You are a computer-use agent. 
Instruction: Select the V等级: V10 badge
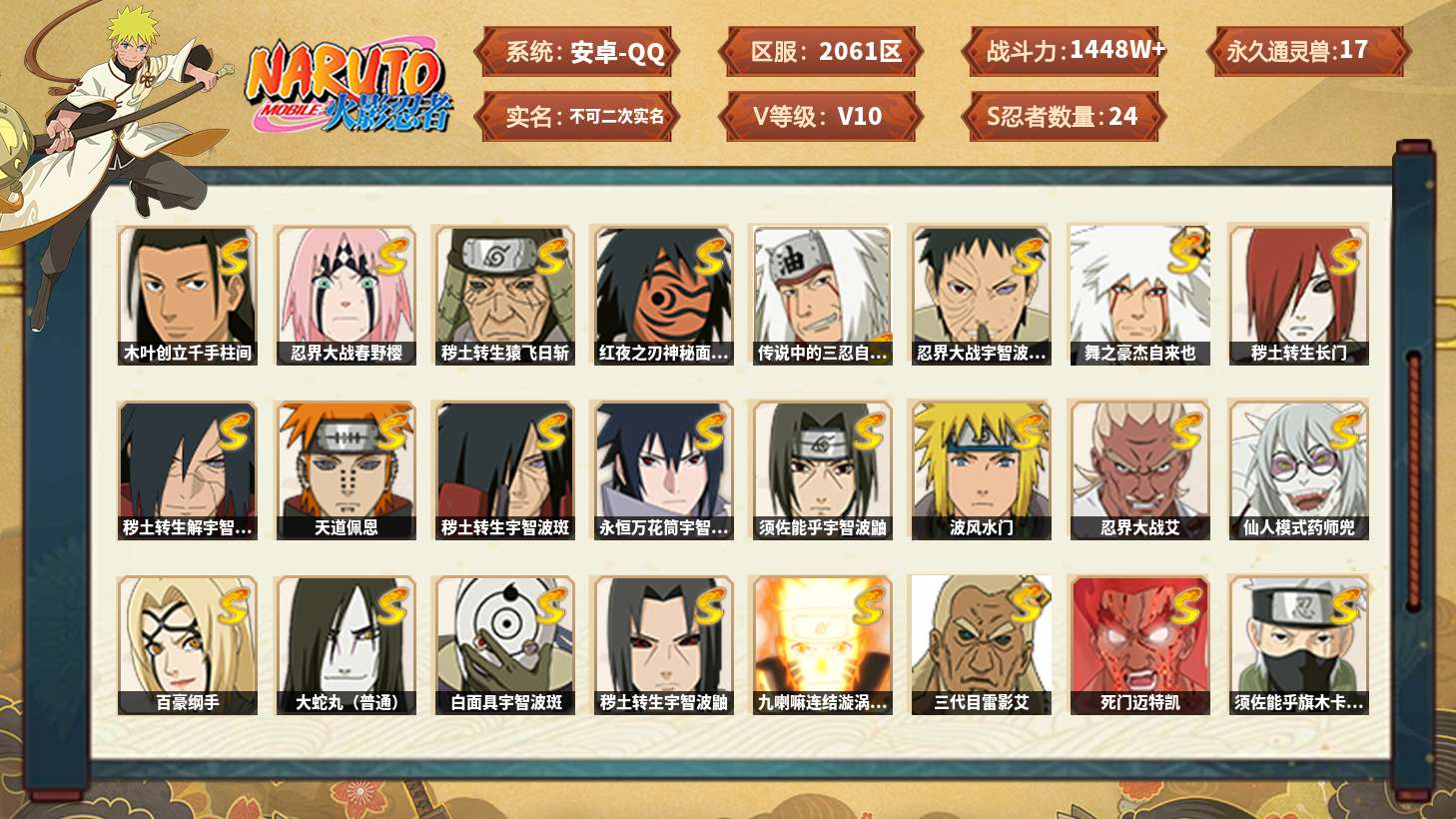[x=820, y=117]
